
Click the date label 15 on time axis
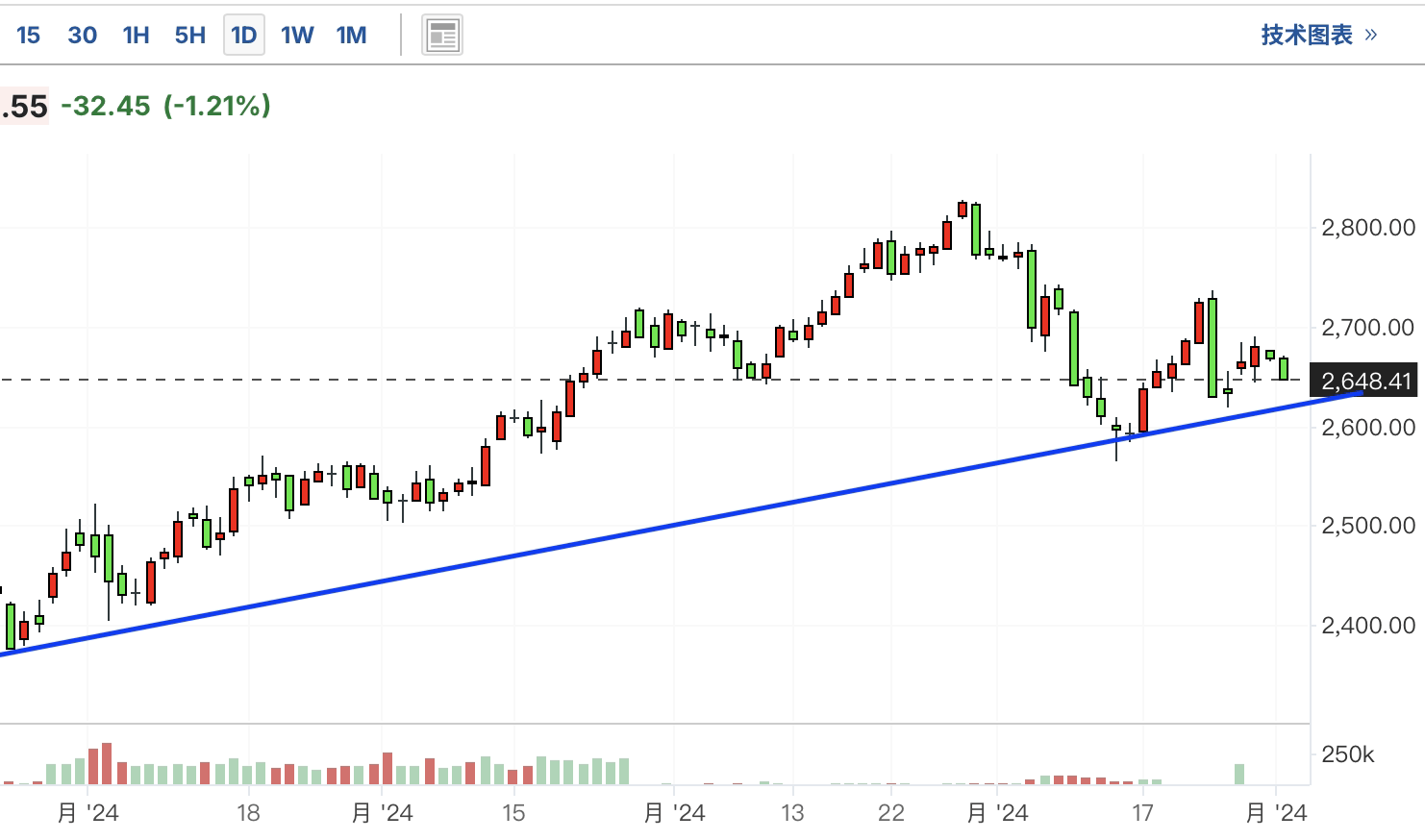click(513, 813)
